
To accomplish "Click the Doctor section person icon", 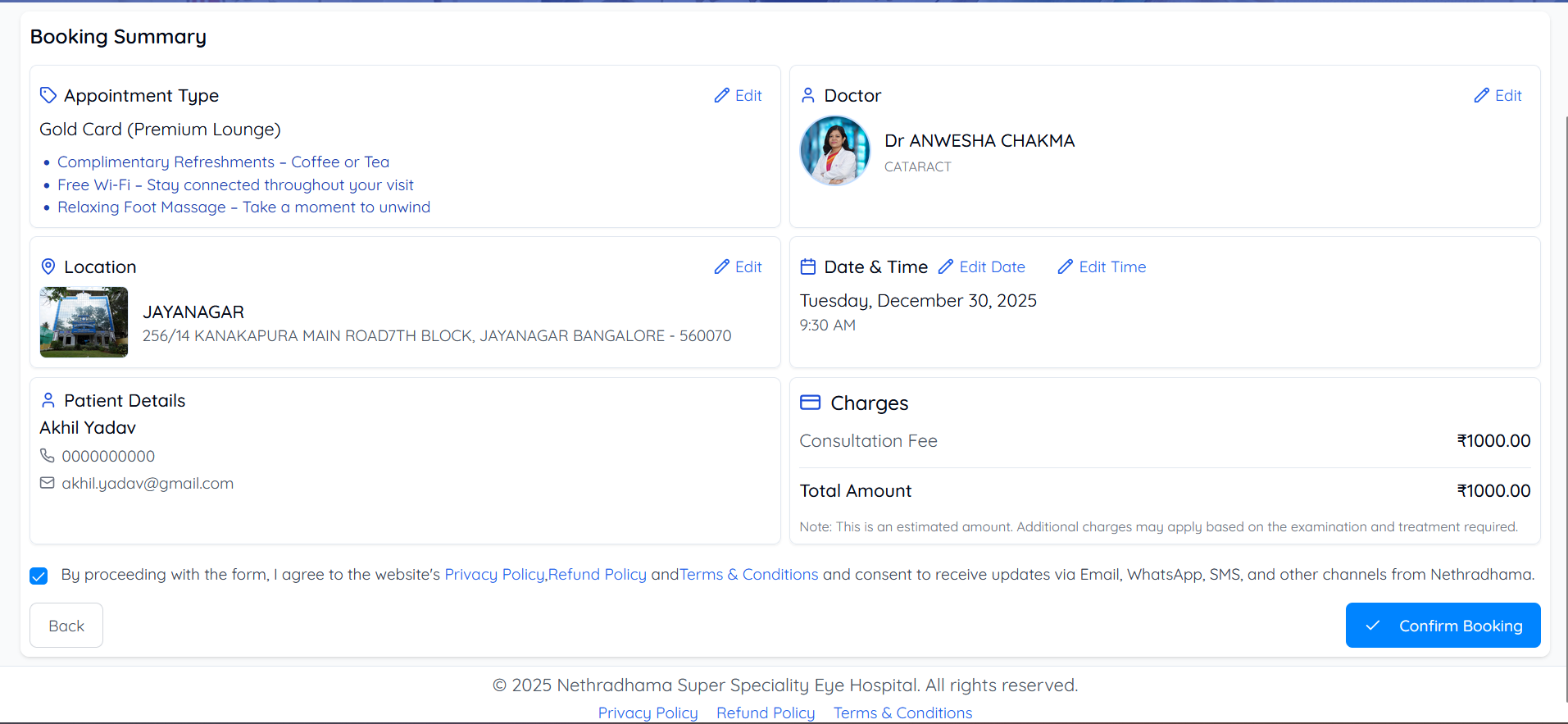I will tap(808, 96).
